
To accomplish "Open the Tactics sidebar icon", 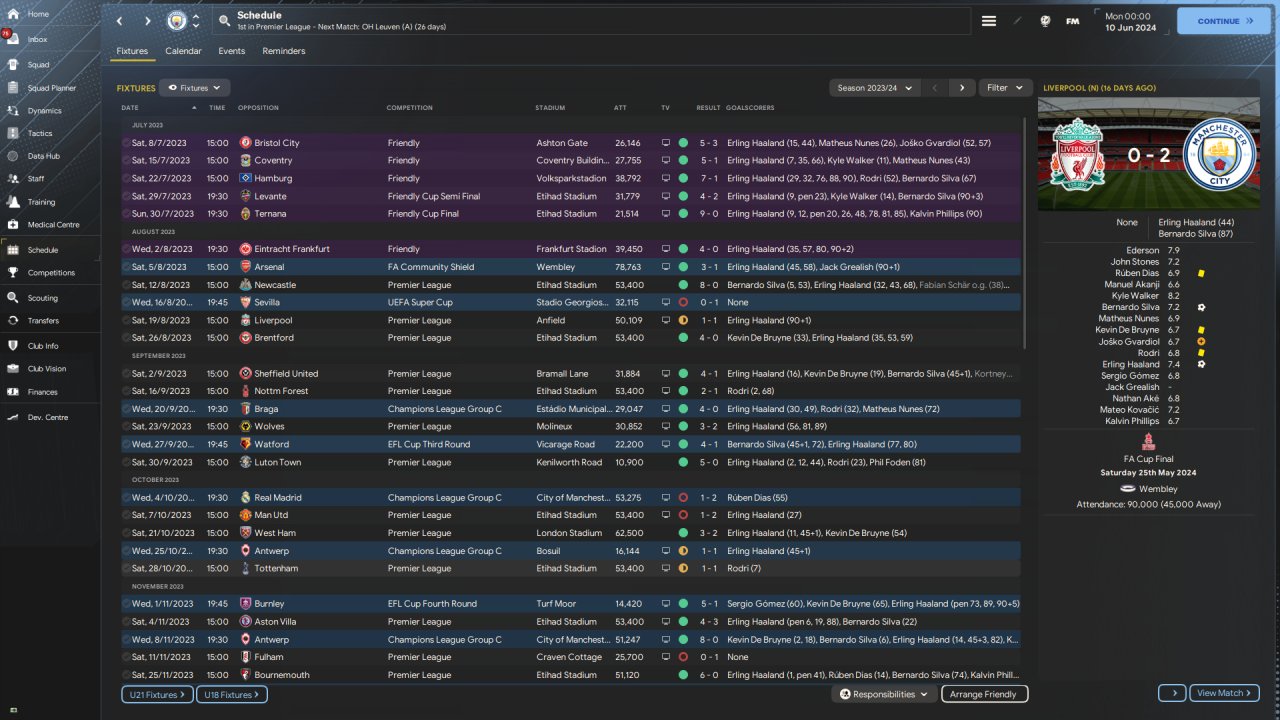I will click(x=14, y=133).
